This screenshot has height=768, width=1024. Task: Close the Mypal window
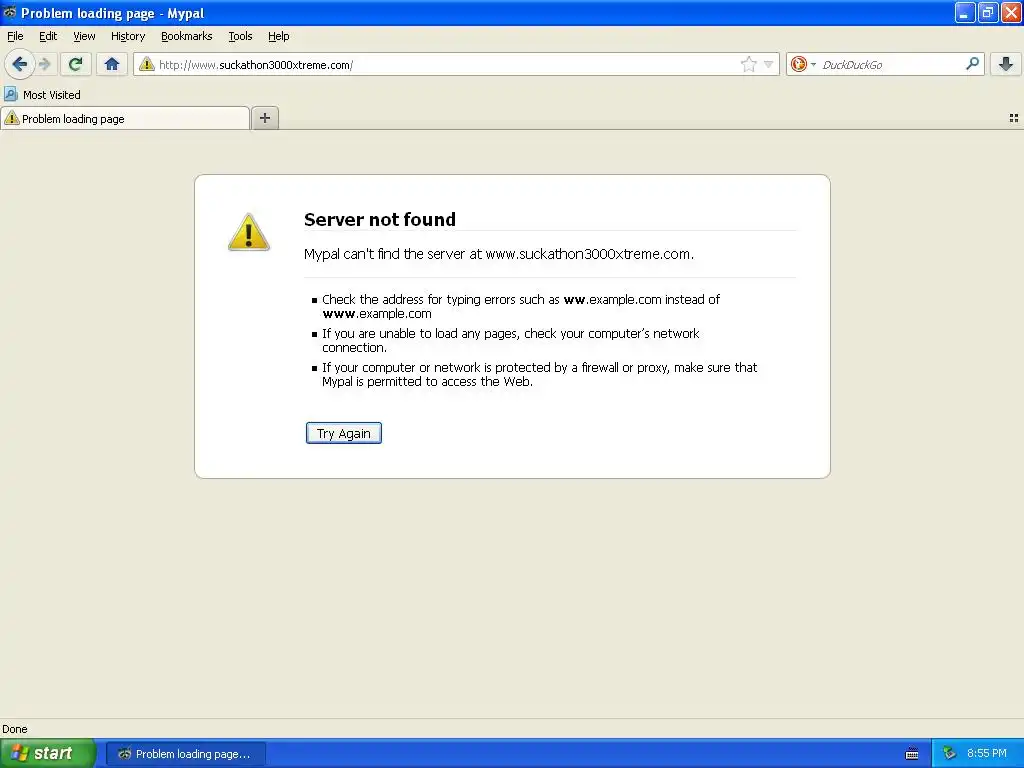[1011, 12]
